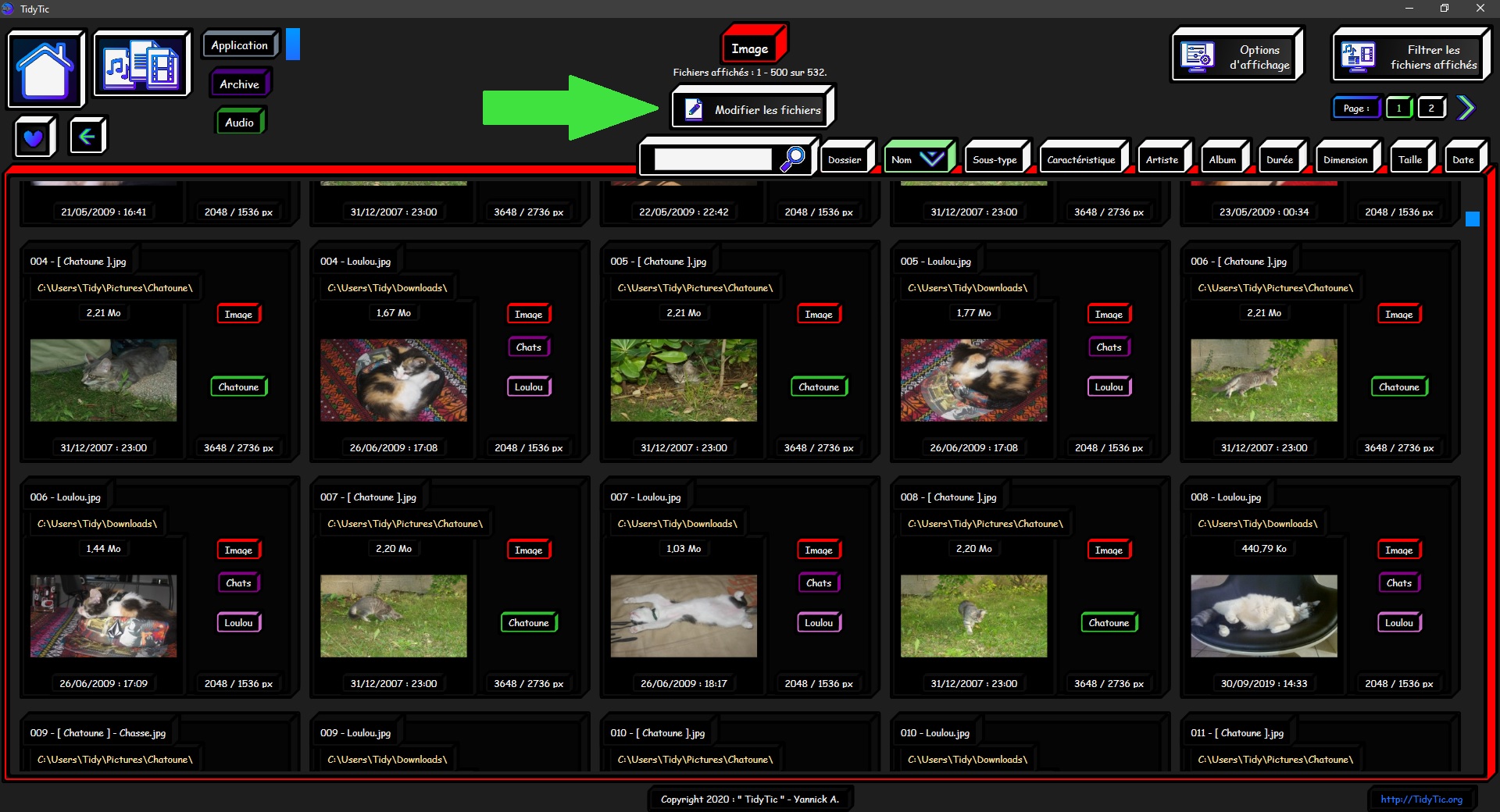The width and height of the screenshot is (1500, 812).
Task: Go to page 2
Action: click(1431, 109)
